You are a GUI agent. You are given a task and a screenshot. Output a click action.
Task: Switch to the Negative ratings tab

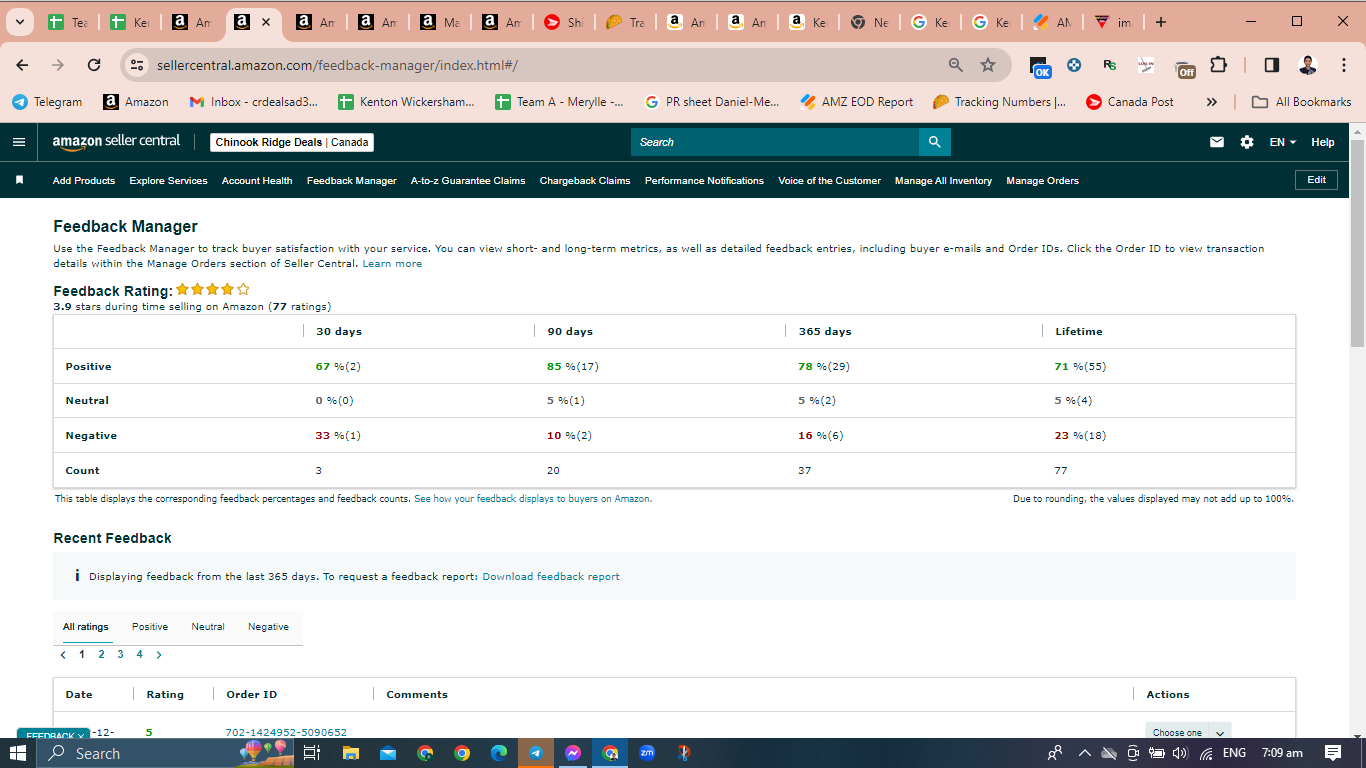(x=268, y=627)
